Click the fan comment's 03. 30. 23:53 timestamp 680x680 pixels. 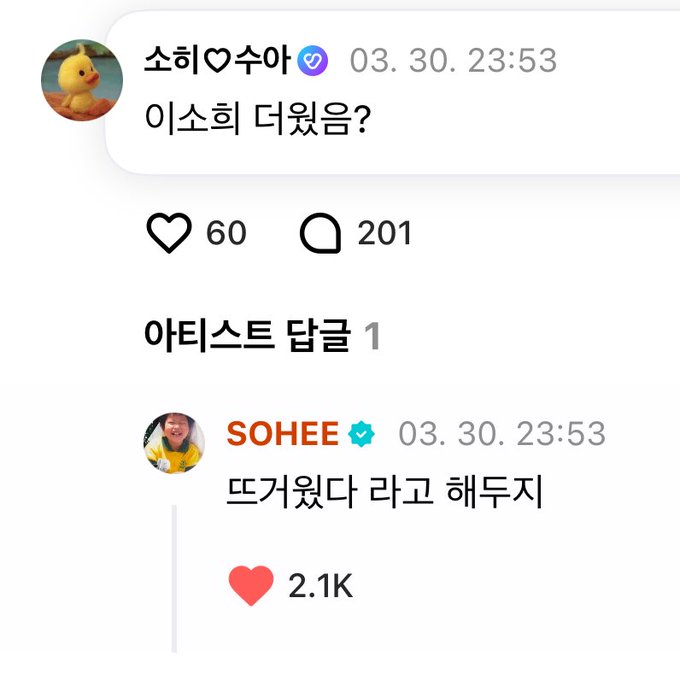(452, 61)
